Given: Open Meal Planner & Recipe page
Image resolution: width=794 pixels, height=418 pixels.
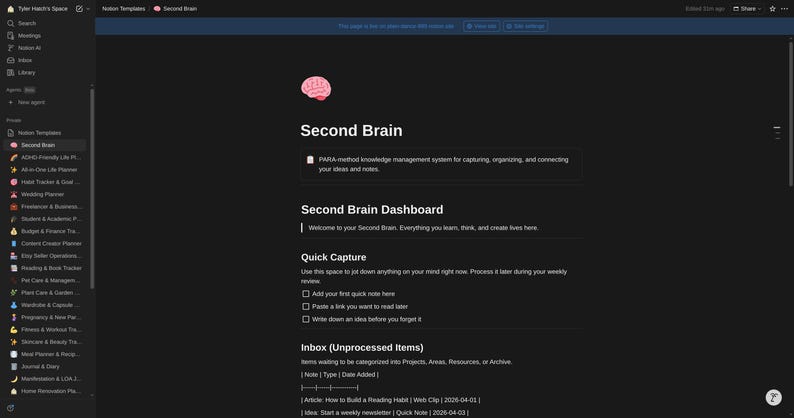Looking at the screenshot, I should pos(46,354).
